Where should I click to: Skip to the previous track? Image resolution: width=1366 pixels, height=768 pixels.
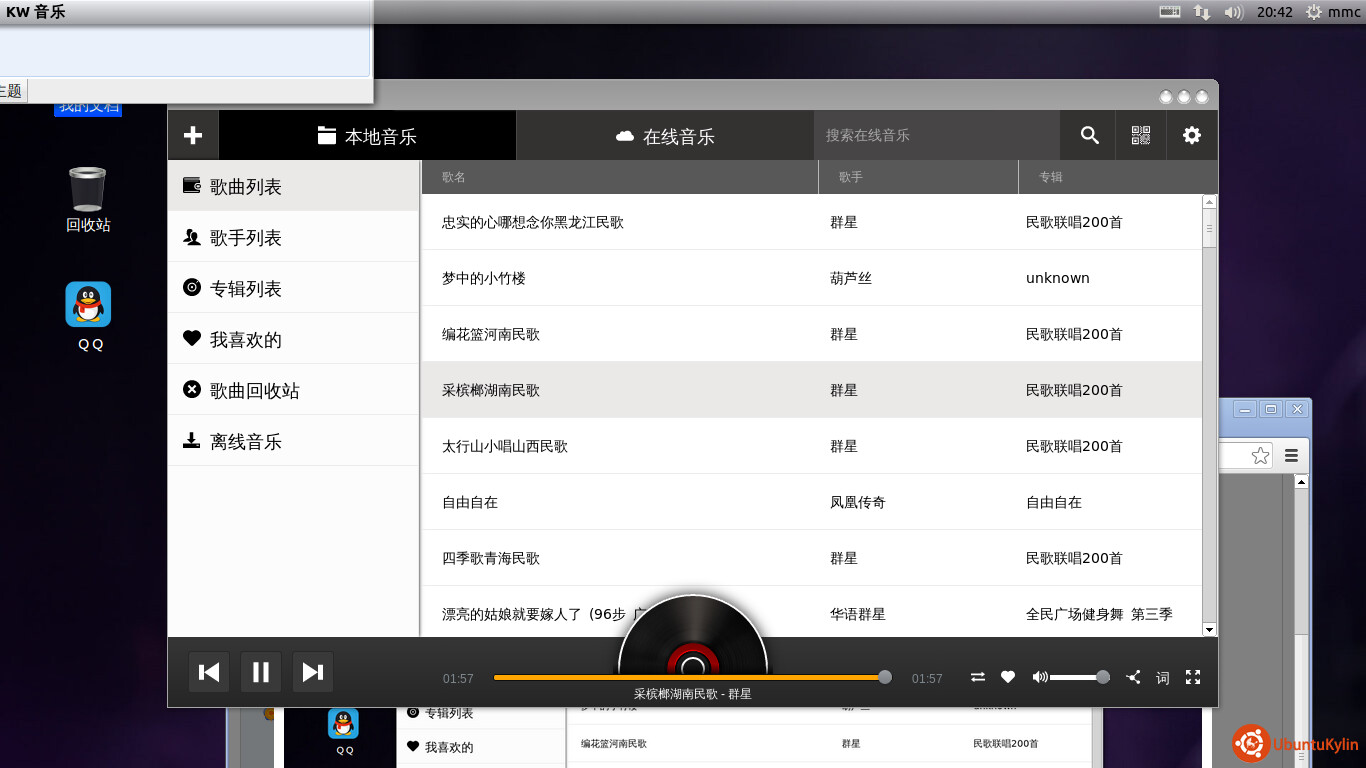coord(209,672)
